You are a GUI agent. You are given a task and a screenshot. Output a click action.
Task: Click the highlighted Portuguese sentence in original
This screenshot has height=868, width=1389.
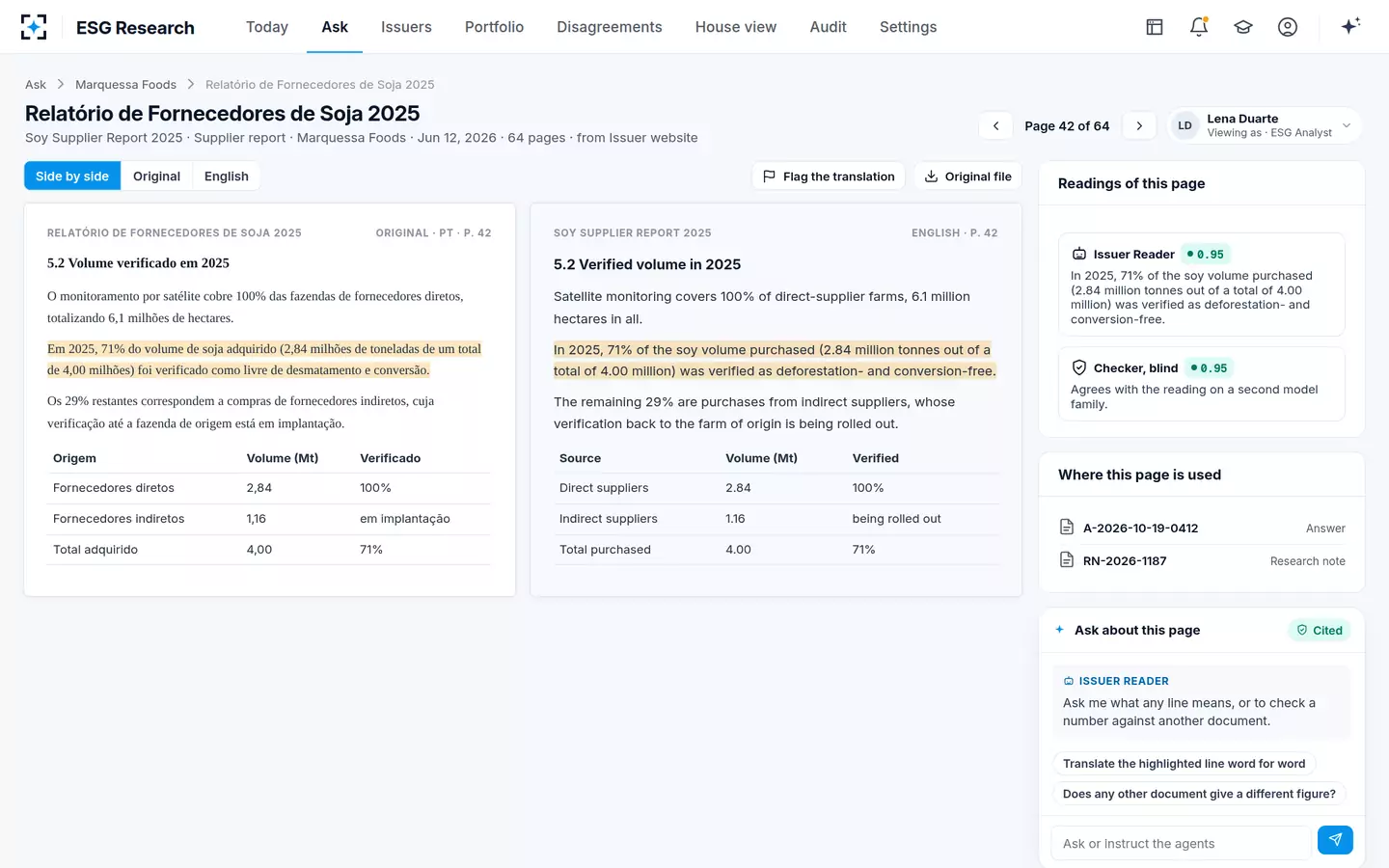(264, 360)
